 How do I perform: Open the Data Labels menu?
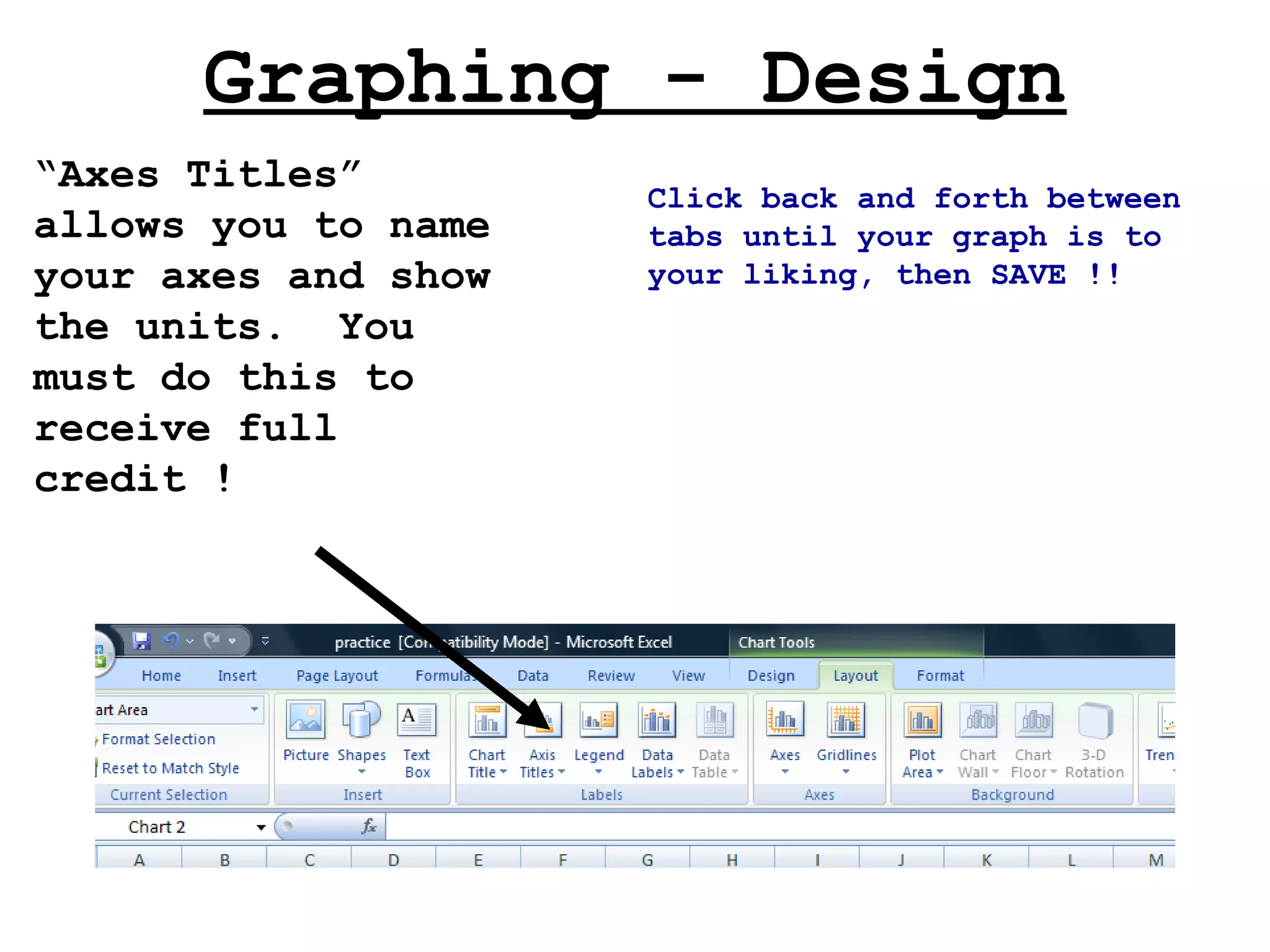pos(657,739)
